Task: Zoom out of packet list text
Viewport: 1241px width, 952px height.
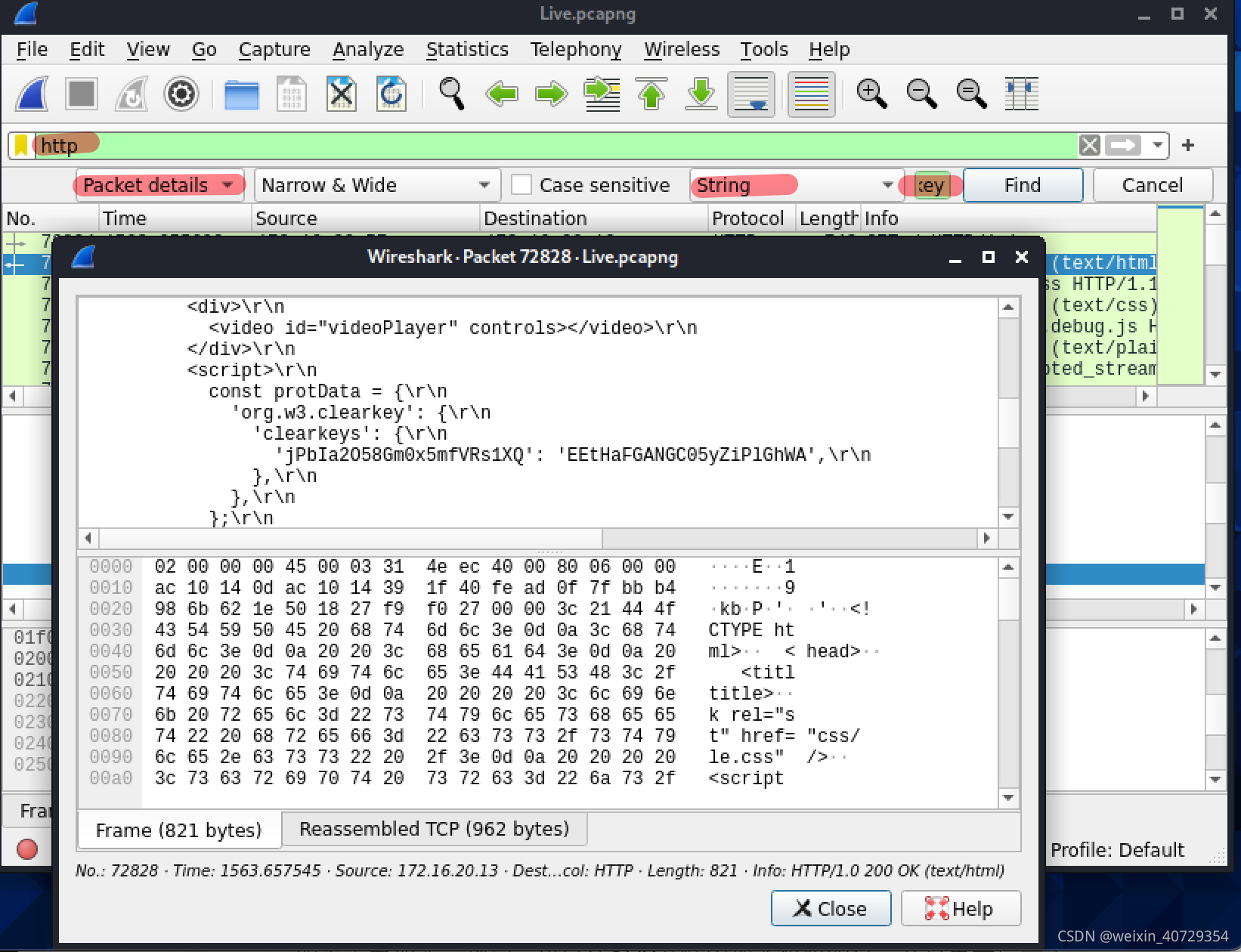Action: pos(921,94)
